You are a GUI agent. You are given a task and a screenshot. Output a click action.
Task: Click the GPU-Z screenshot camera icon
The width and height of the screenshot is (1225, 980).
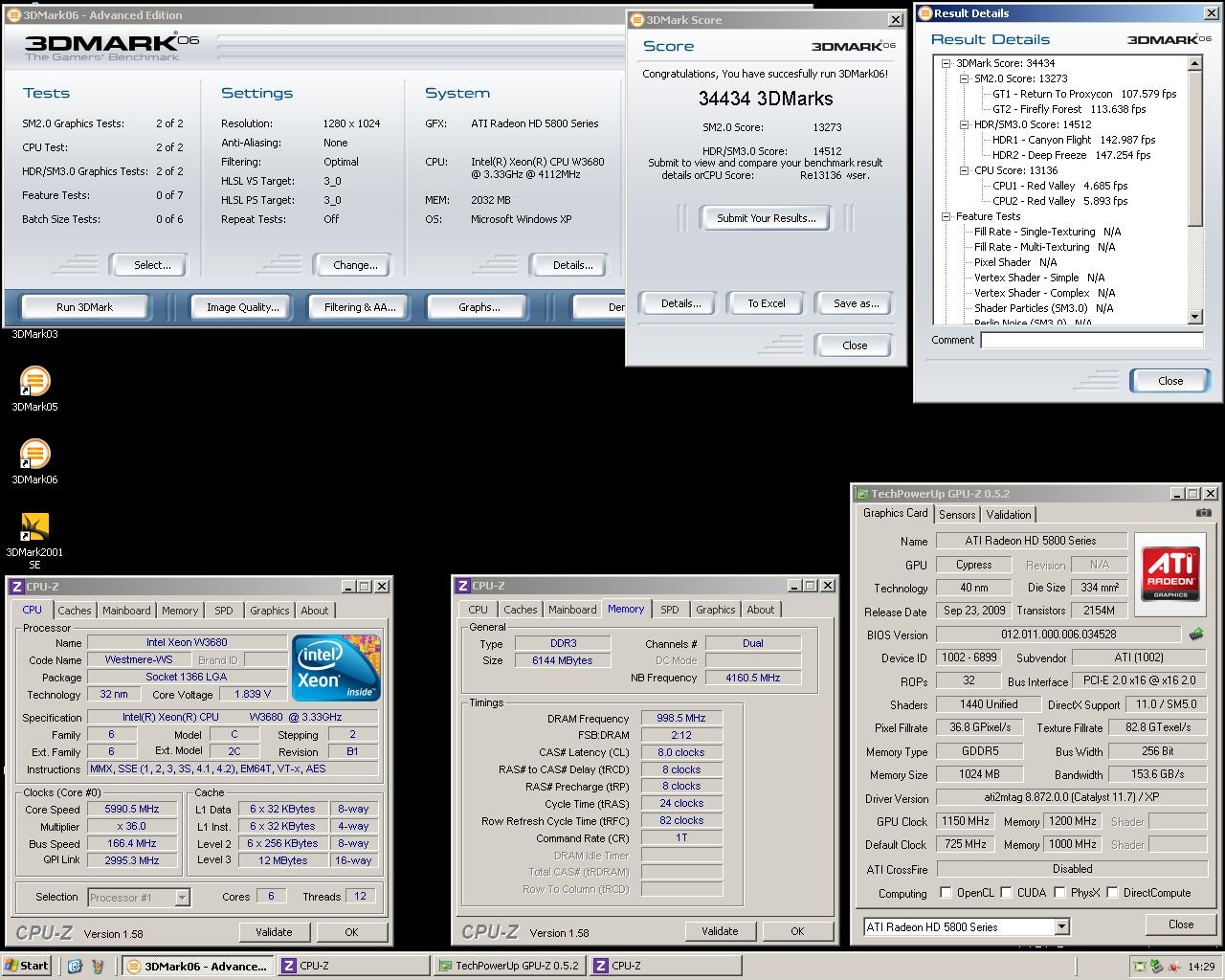coord(1203,514)
